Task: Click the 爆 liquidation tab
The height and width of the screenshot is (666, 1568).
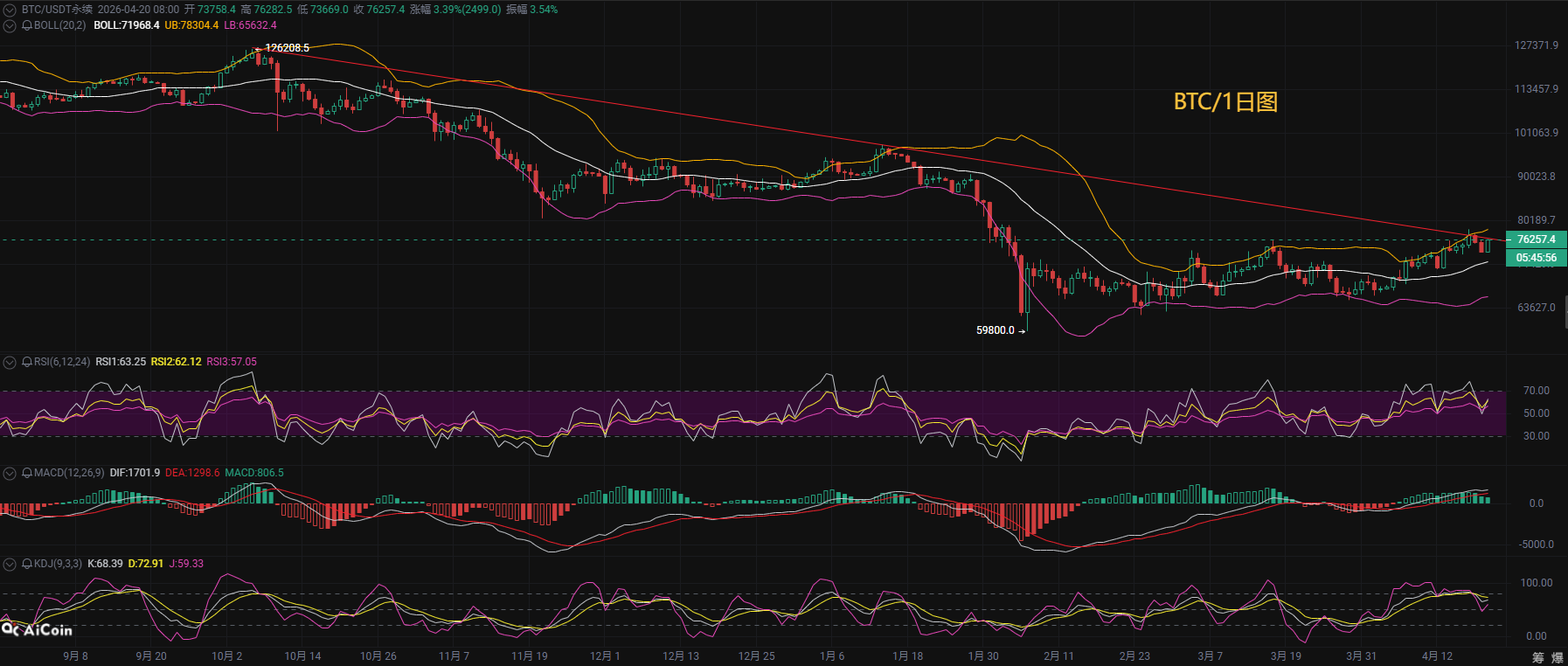Action: 1557,657
